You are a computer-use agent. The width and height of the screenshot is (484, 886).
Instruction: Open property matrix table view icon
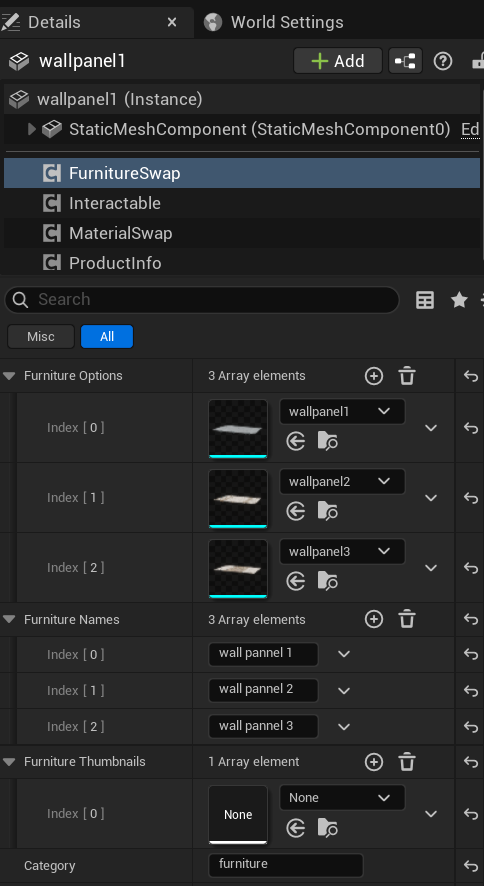pos(425,300)
